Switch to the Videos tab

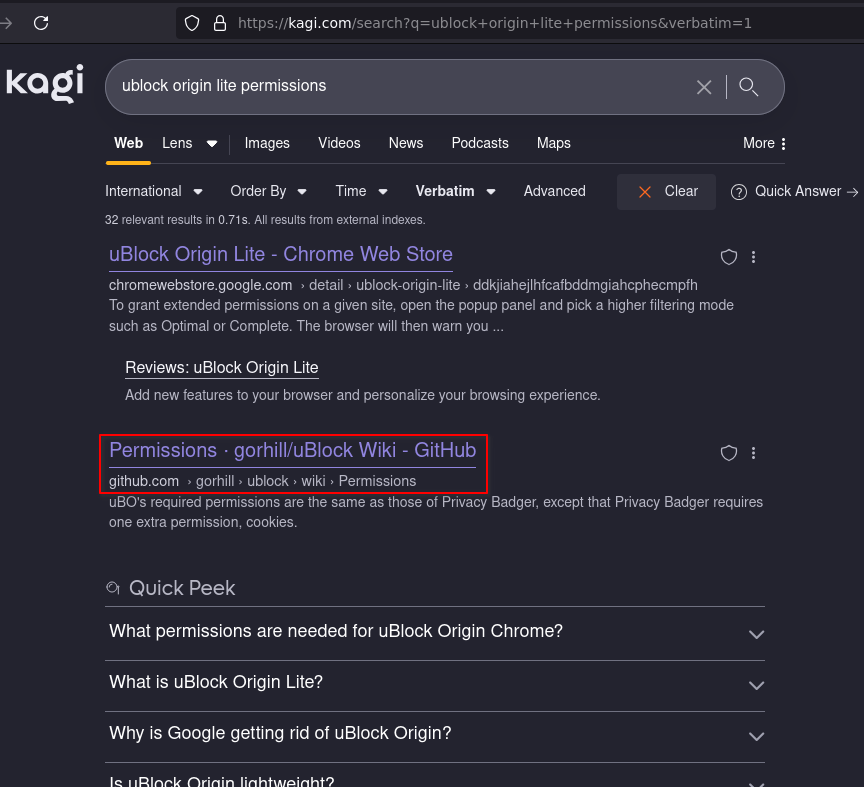coord(339,143)
